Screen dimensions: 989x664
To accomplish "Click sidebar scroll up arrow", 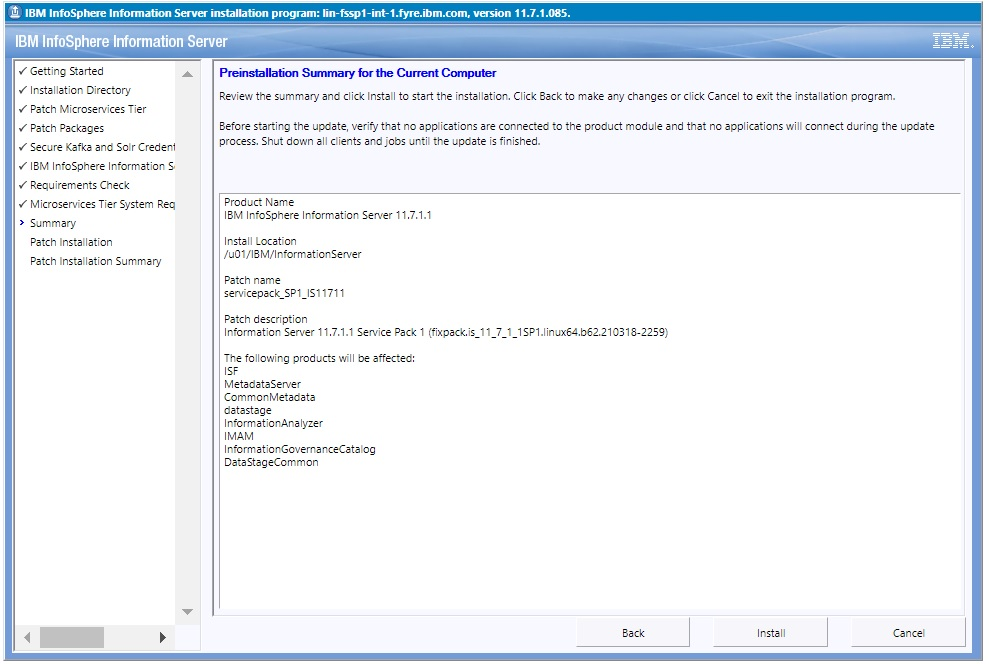I will (x=187, y=74).
